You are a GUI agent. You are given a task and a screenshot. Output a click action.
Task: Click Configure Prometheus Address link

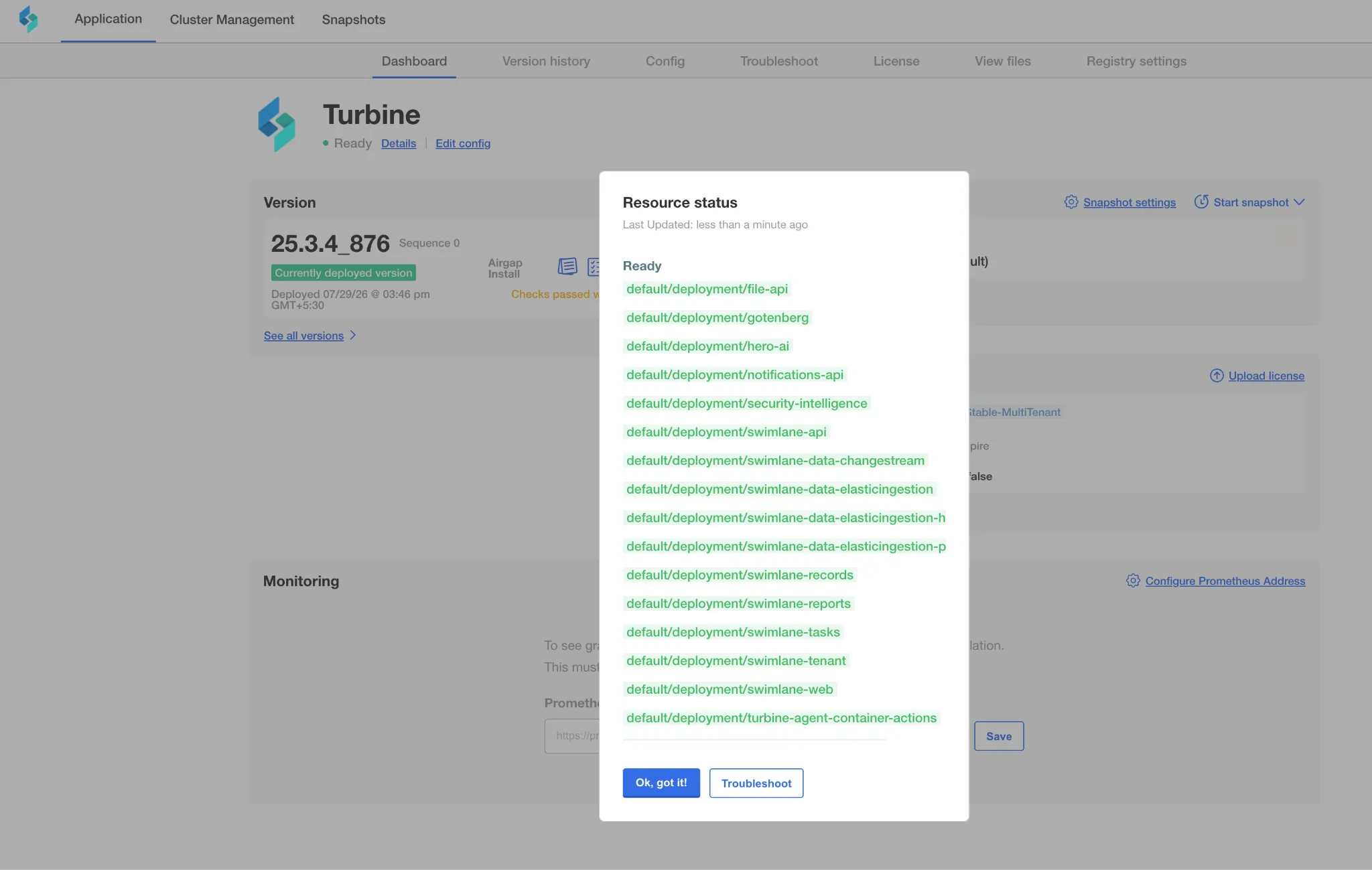tap(1225, 581)
